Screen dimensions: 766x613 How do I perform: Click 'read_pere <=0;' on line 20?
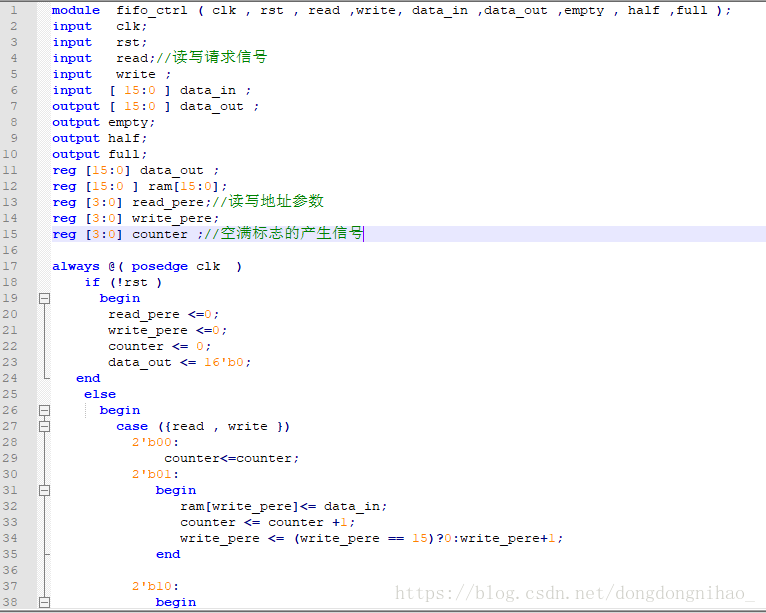point(164,315)
